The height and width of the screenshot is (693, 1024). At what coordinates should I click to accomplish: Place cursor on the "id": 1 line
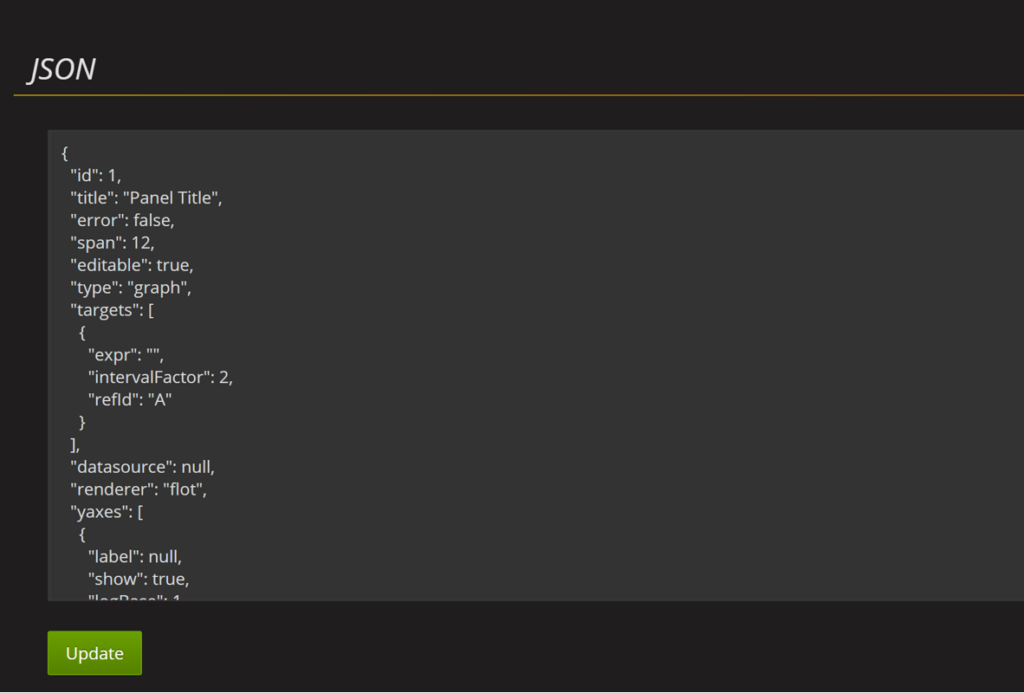pyautogui.click(x=95, y=175)
